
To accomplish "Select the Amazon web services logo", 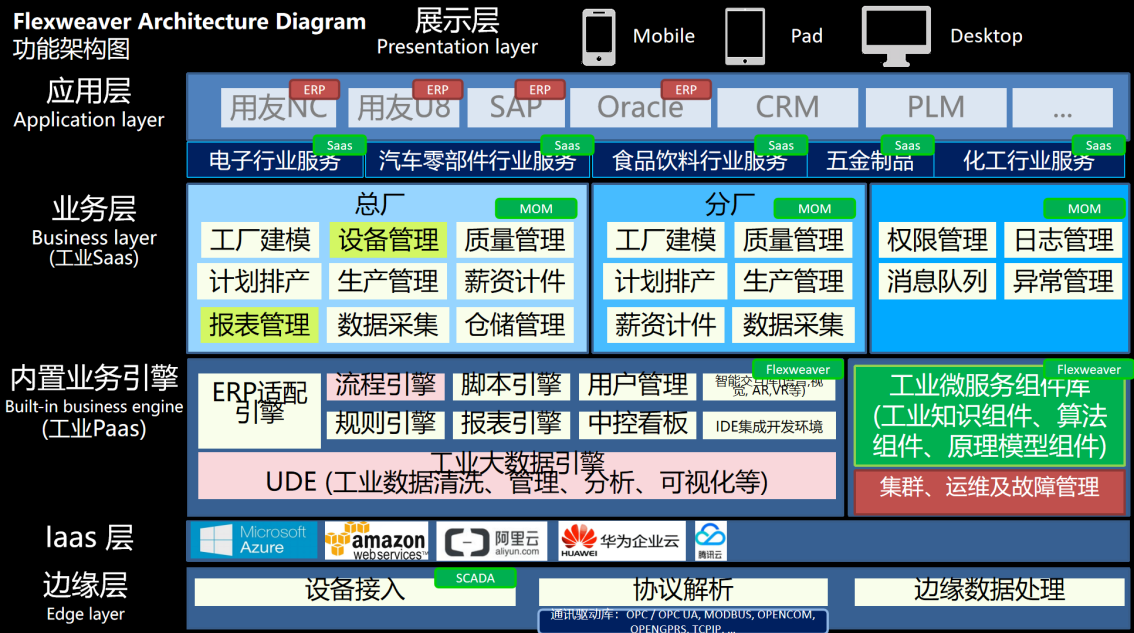I will coord(376,540).
